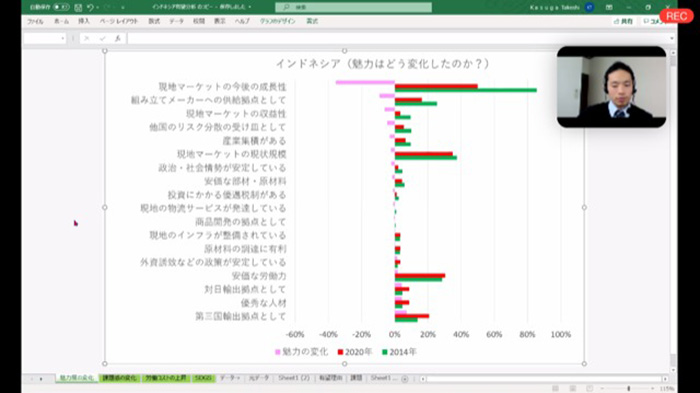The image size is (700, 393).
Task: Switch to the ページレイアウト ribbon tab
Action: point(119,21)
